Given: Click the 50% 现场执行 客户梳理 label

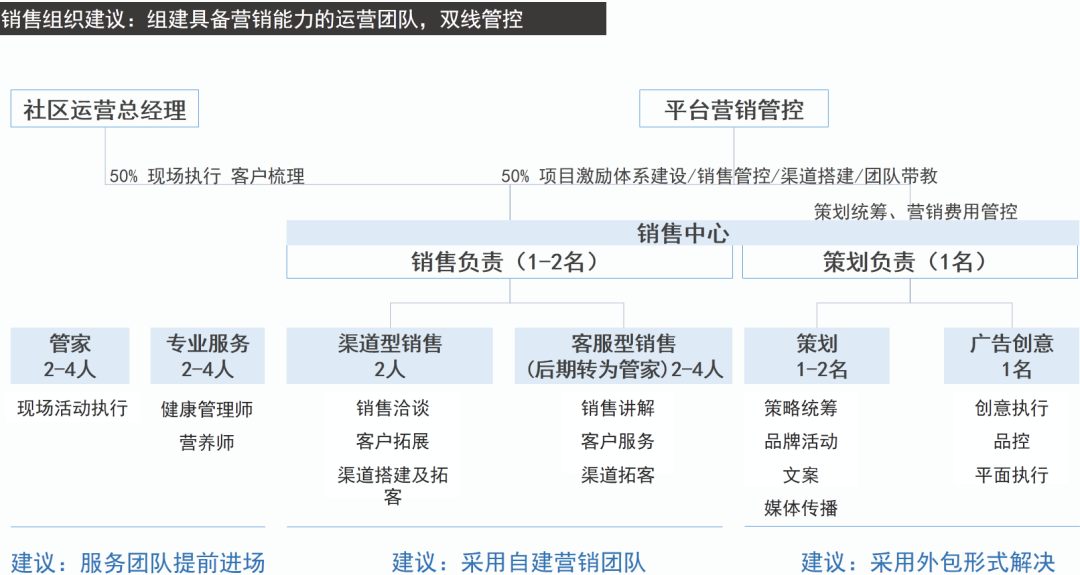Looking at the screenshot, I should (x=207, y=176).
